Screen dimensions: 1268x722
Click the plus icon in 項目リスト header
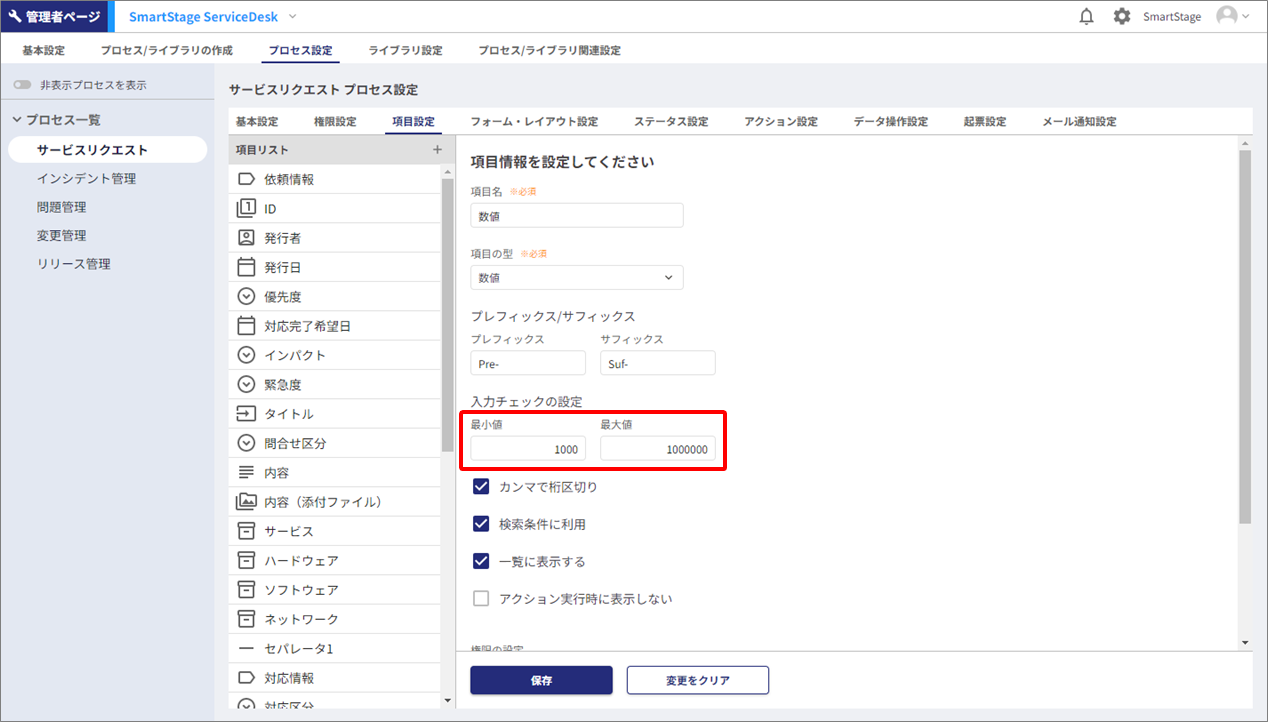coord(436,150)
